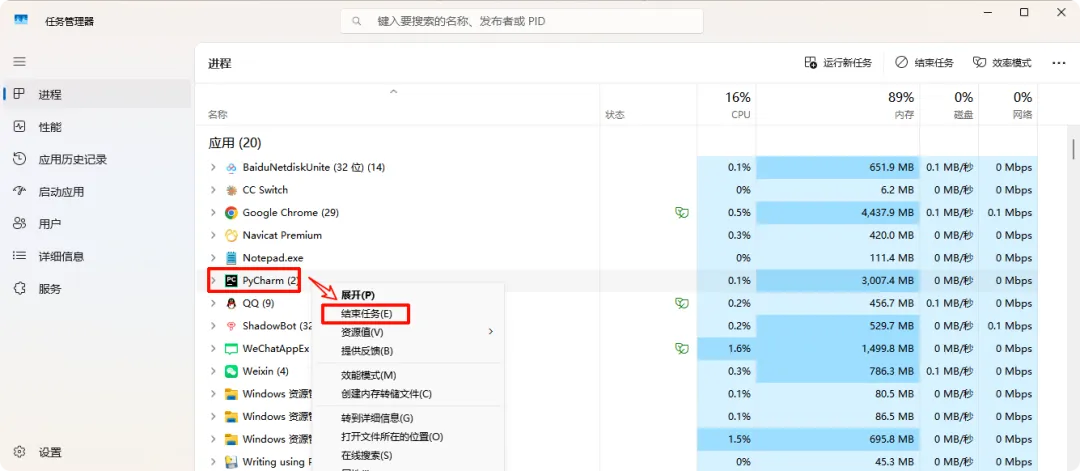Click the QQ penguin icon

pyautogui.click(x=231, y=304)
